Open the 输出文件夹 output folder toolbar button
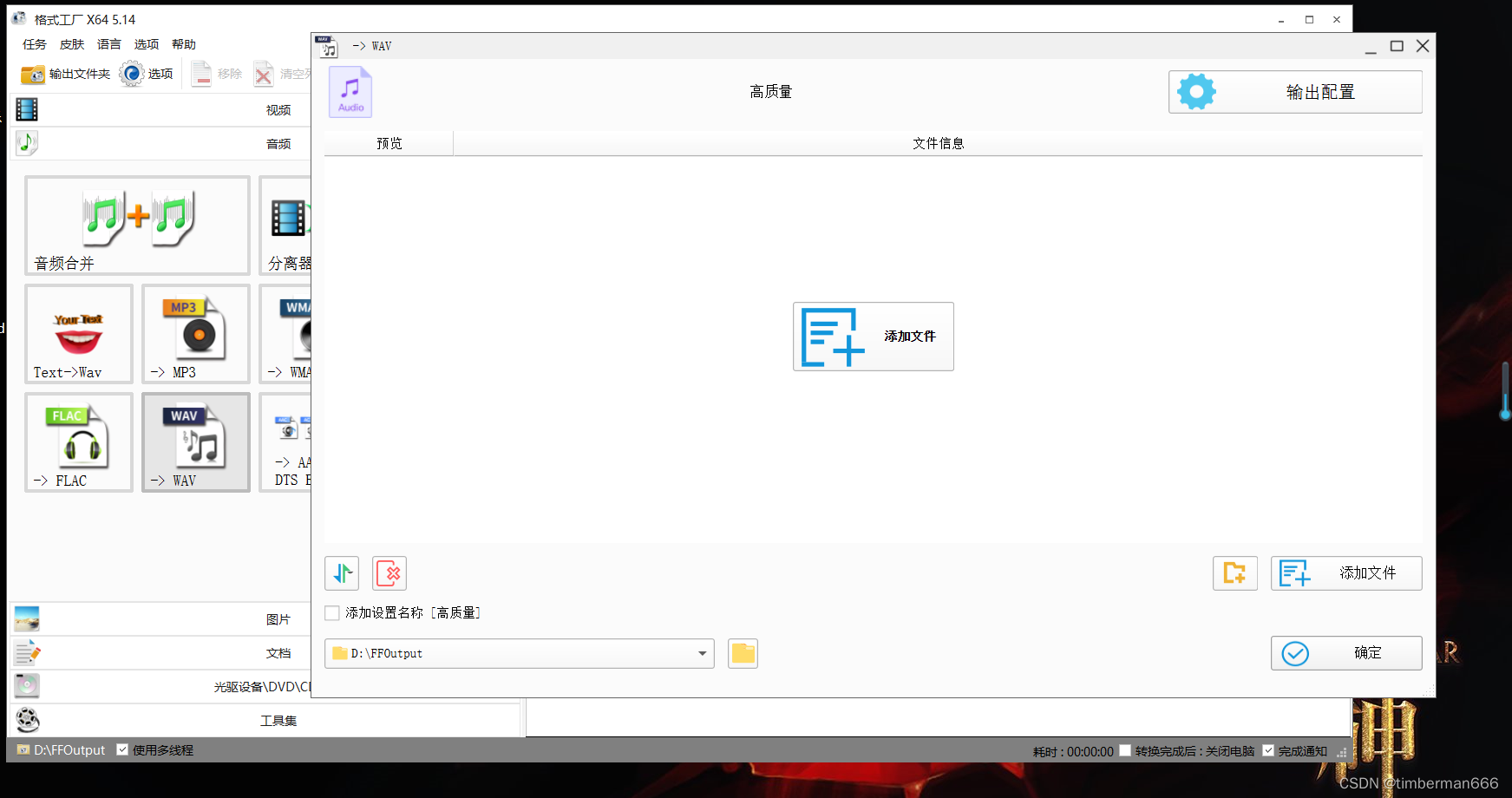Screen dimensions: 1512x798 [x=66, y=75]
